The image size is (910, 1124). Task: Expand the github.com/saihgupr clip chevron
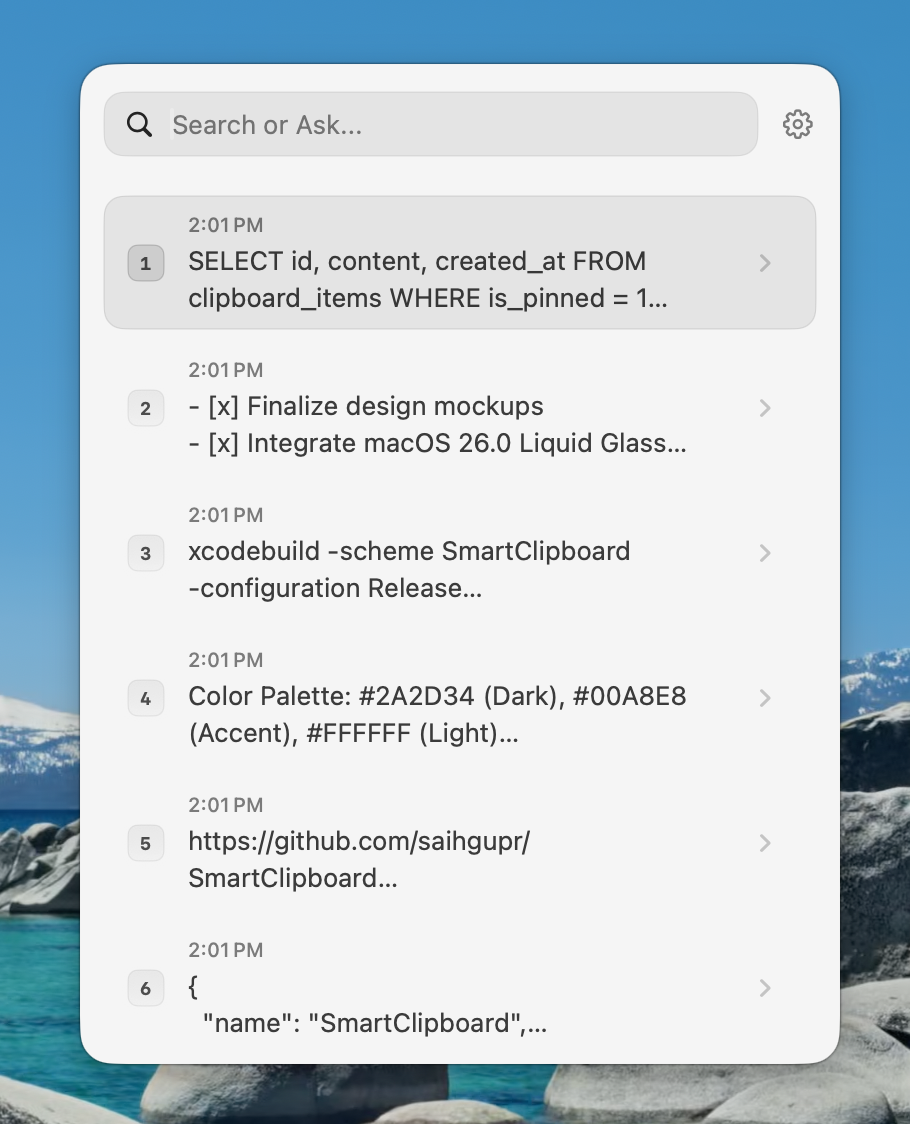(x=765, y=843)
